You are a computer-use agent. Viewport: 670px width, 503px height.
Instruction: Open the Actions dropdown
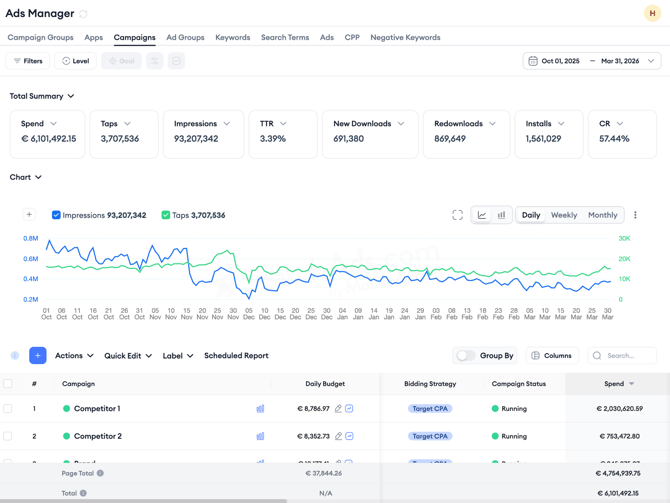point(74,356)
